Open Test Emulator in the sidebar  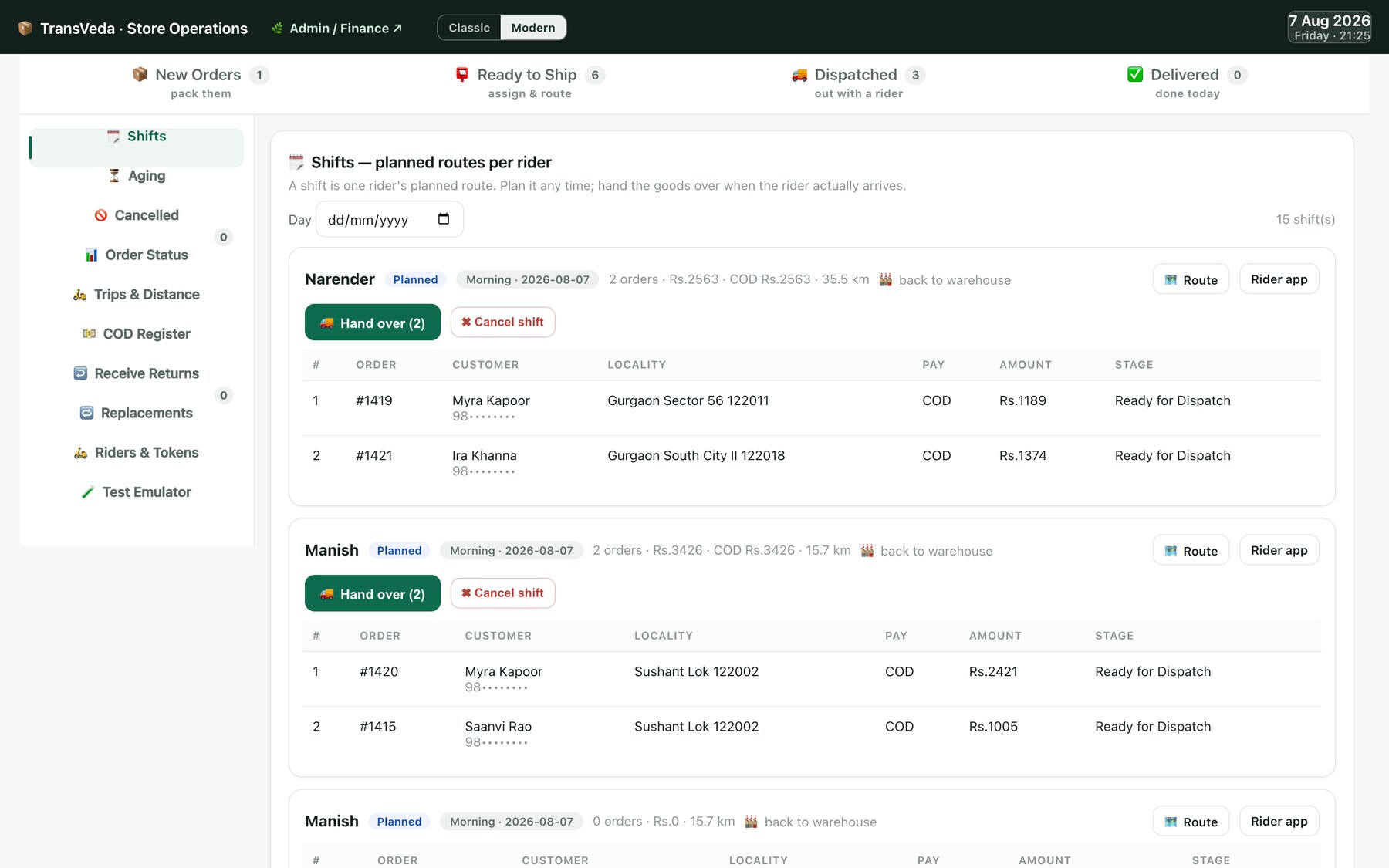point(137,492)
